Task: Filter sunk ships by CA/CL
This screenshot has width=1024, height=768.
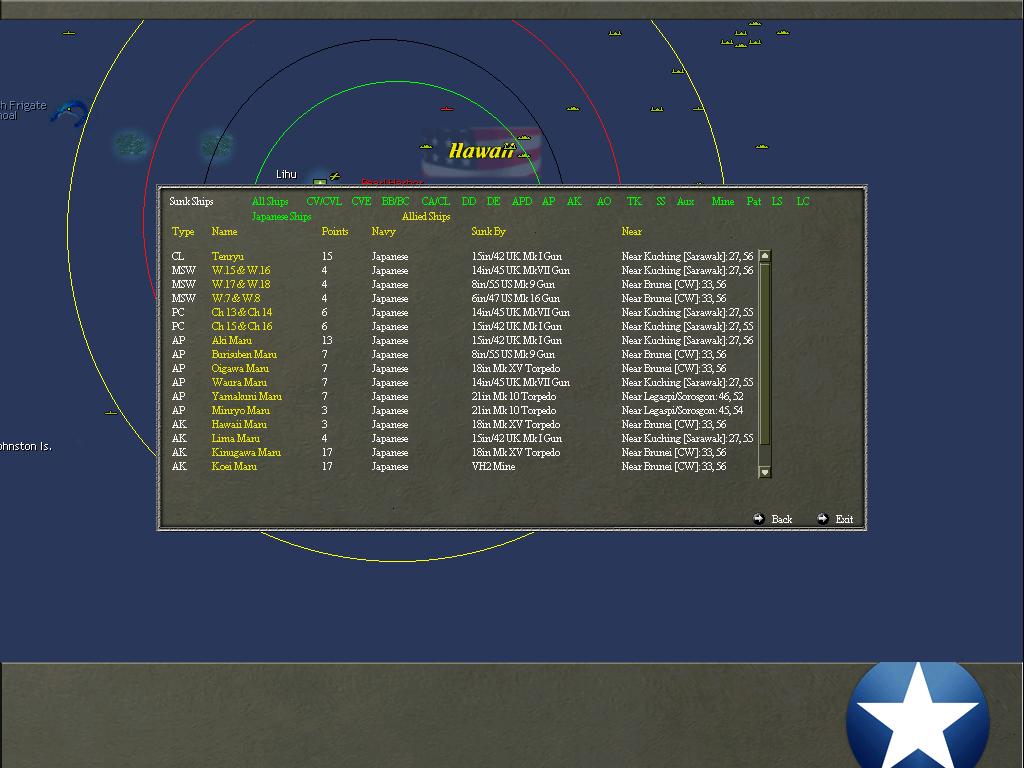Action: pos(436,201)
